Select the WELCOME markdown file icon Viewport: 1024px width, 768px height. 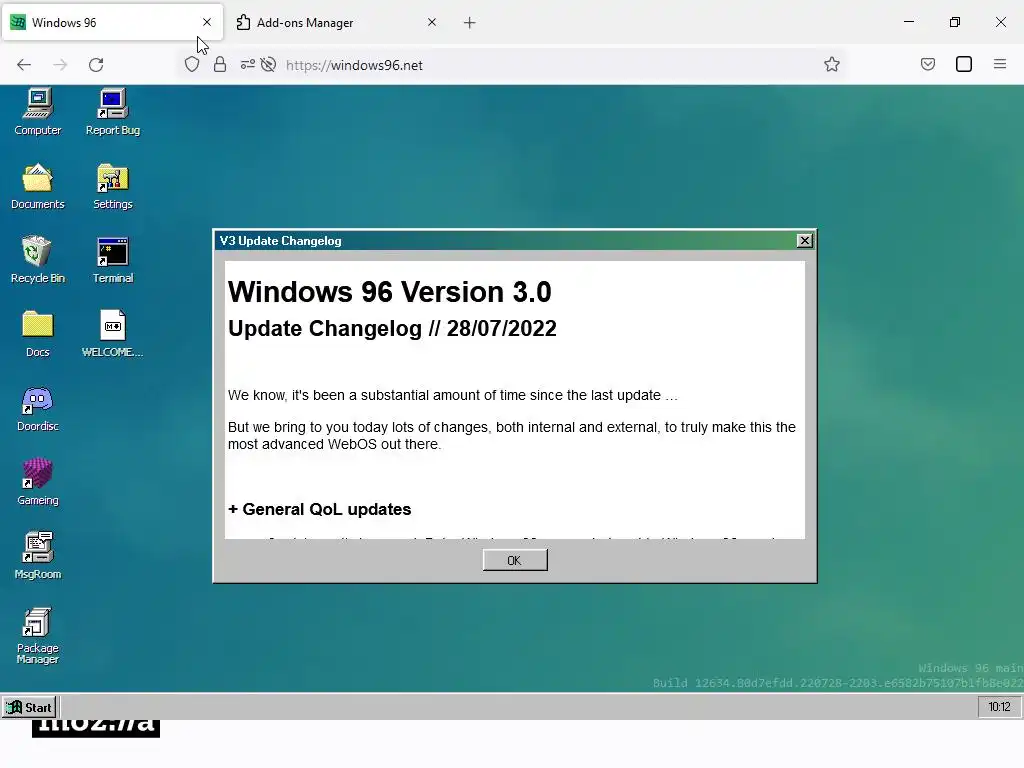[x=112, y=334]
